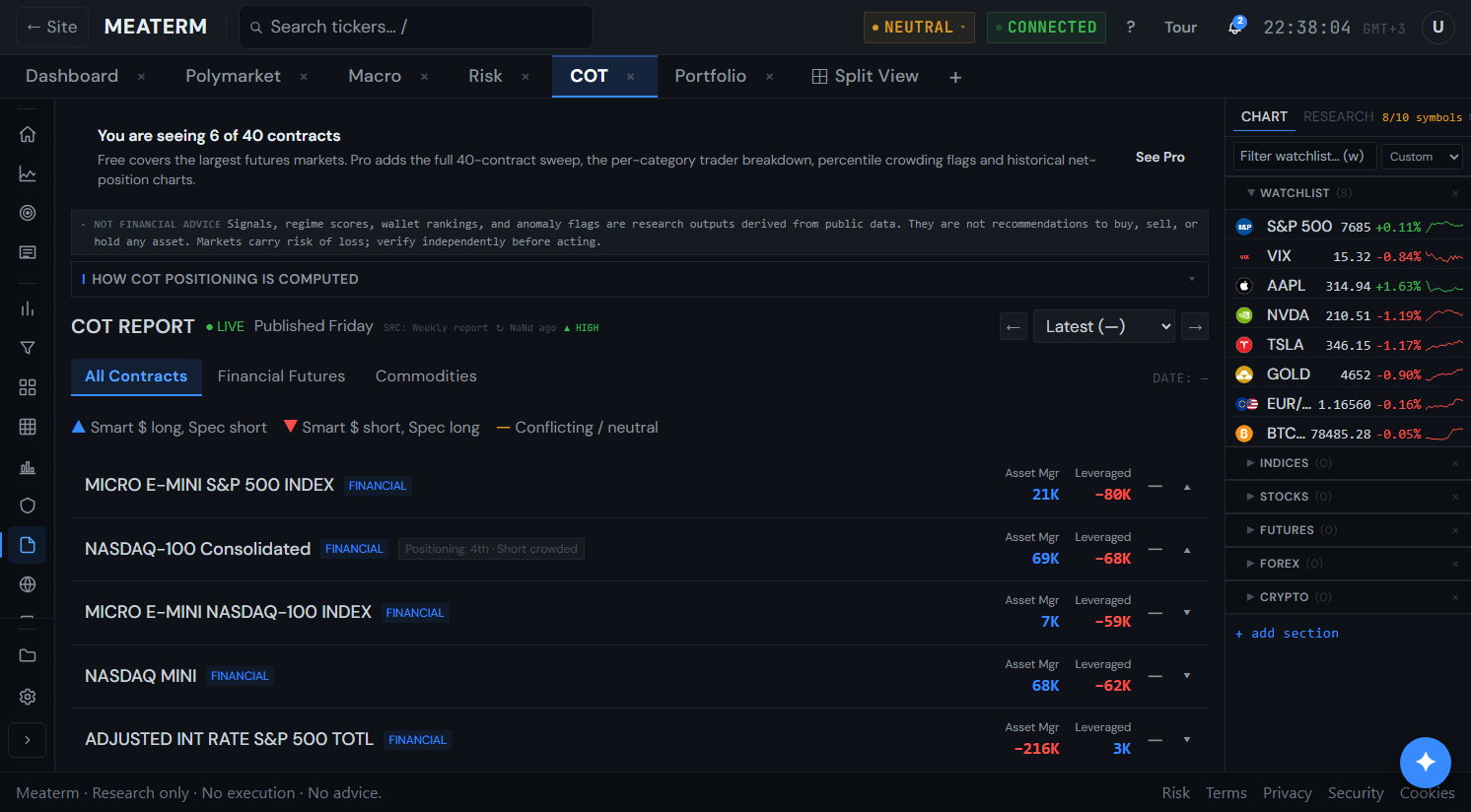The image size is (1471, 812).
Task: Go to previous report with left arrow
Action: (x=1014, y=326)
